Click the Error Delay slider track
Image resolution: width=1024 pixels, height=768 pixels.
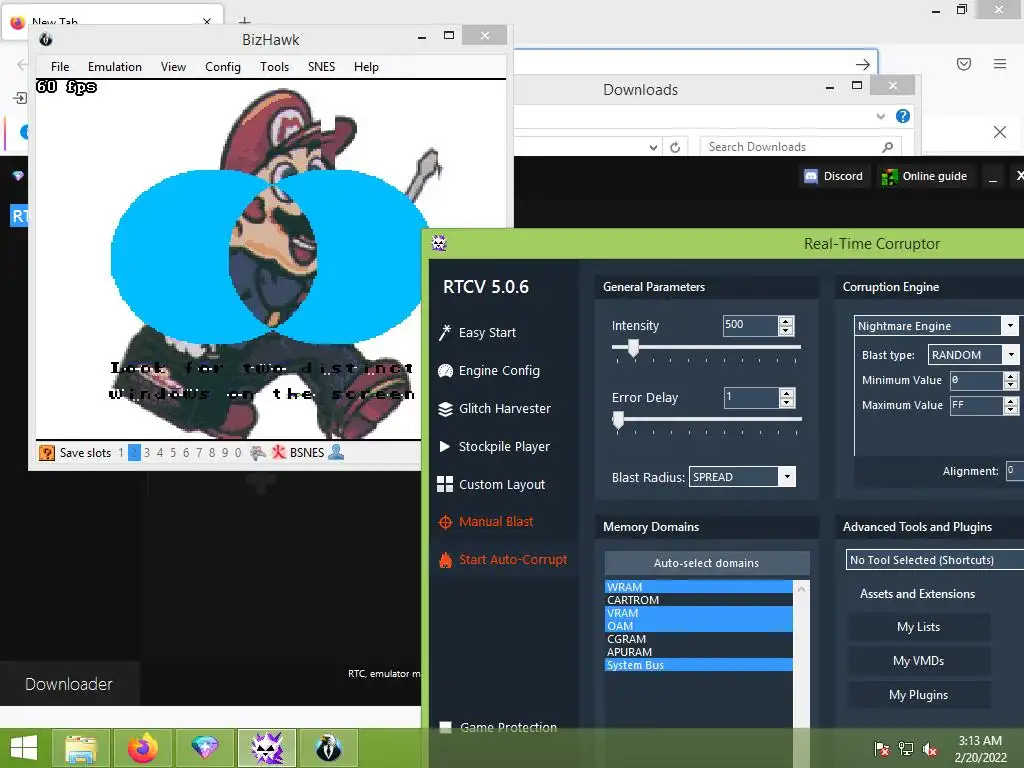(x=707, y=419)
